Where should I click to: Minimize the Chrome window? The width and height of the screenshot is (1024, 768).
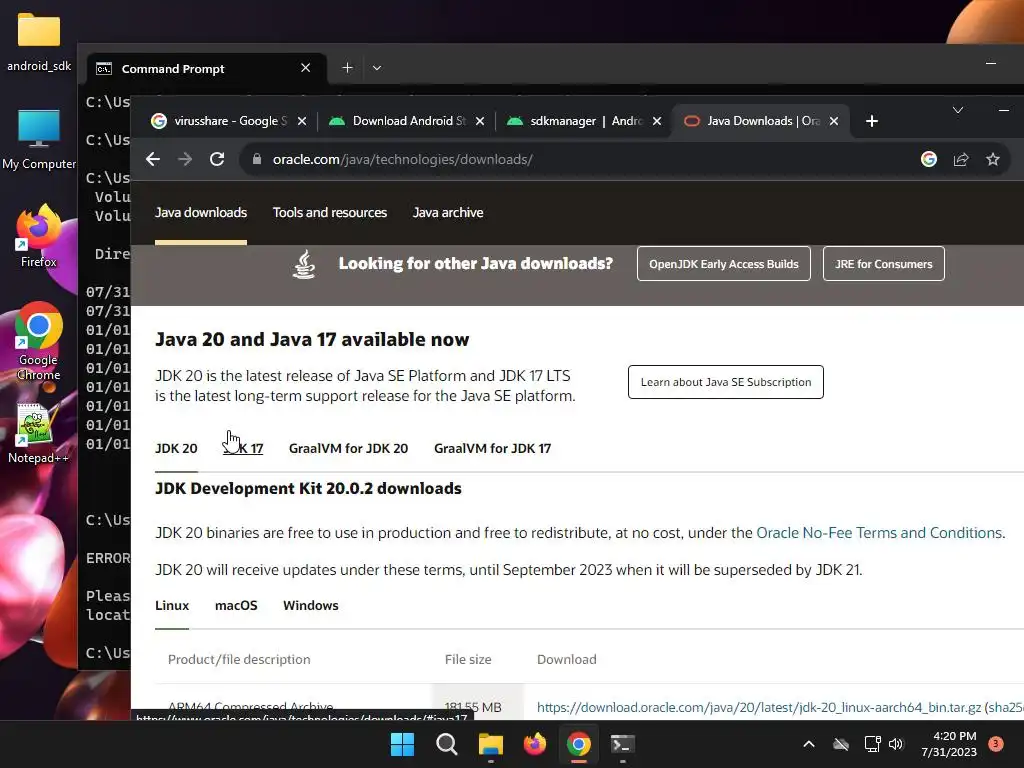(1004, 110)
